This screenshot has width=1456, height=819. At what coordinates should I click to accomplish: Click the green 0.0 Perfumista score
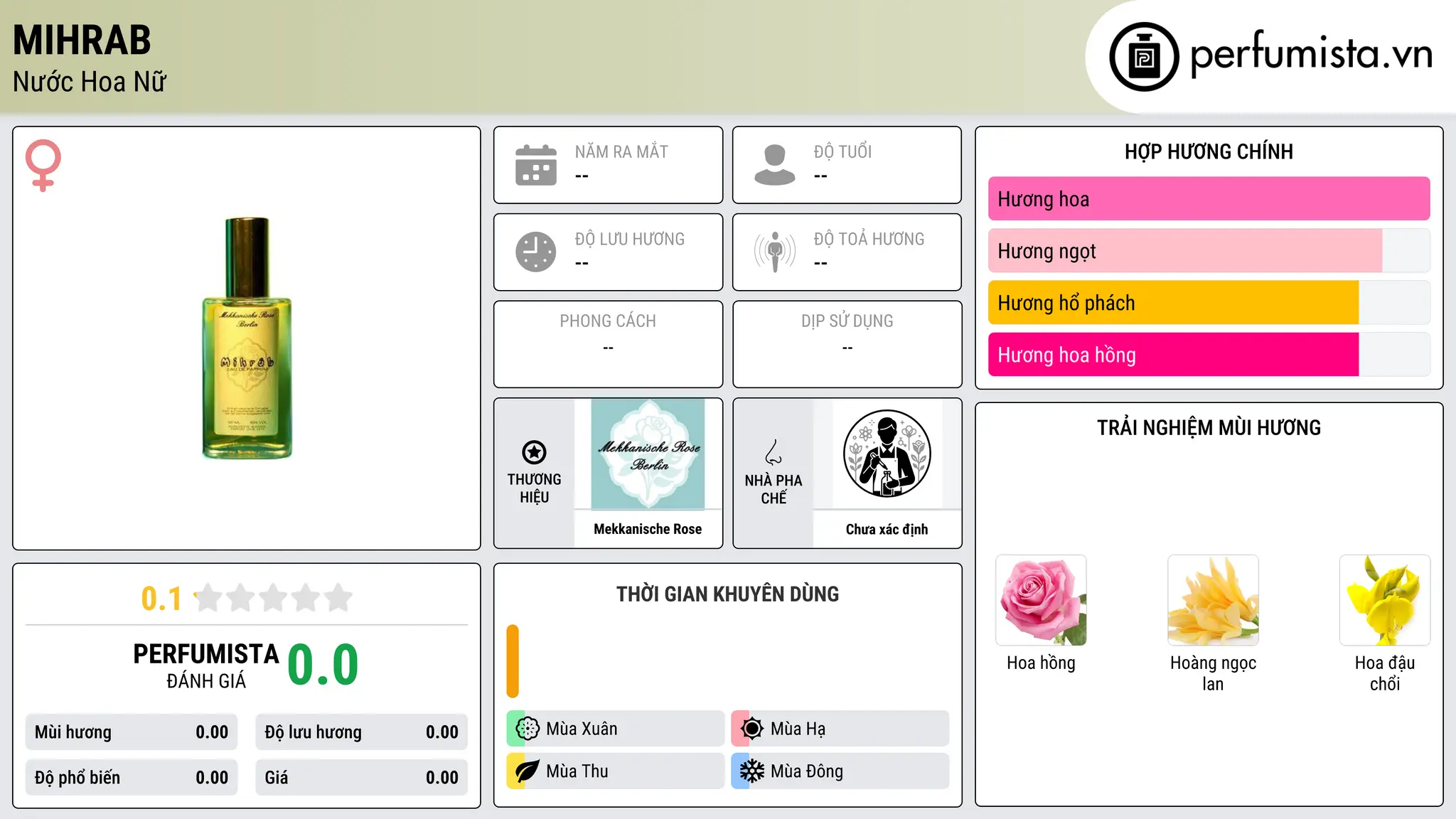(323, 665)
